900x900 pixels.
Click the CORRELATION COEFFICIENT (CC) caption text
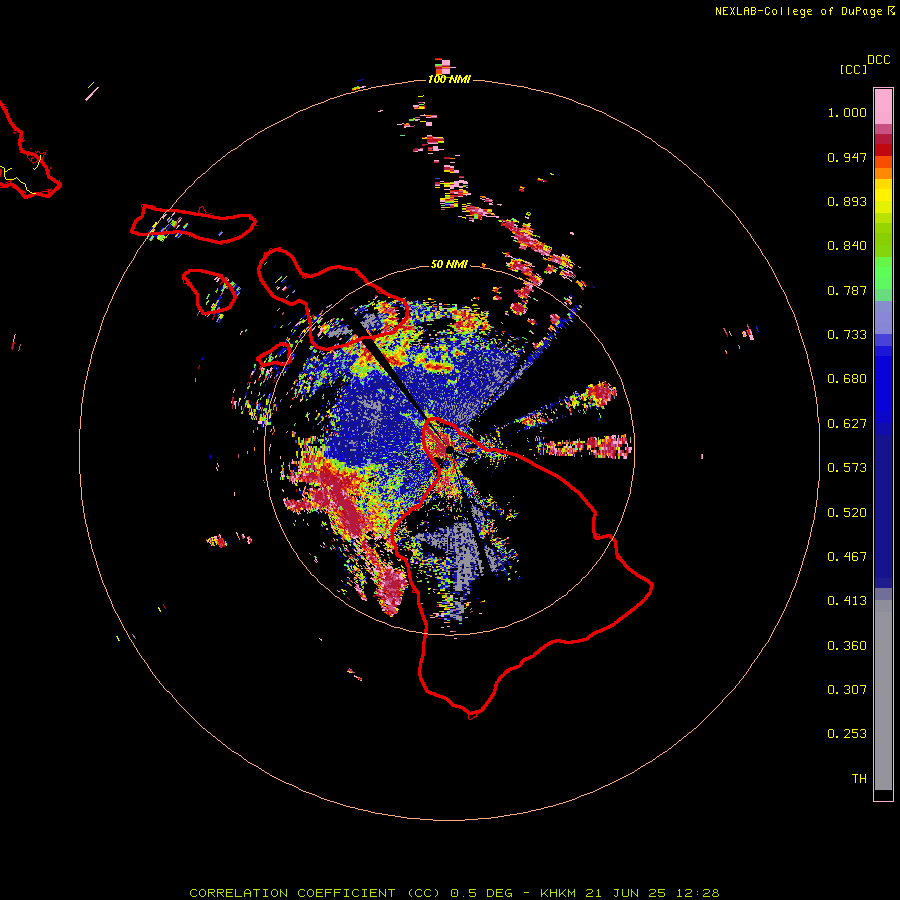tap(315, 893)
